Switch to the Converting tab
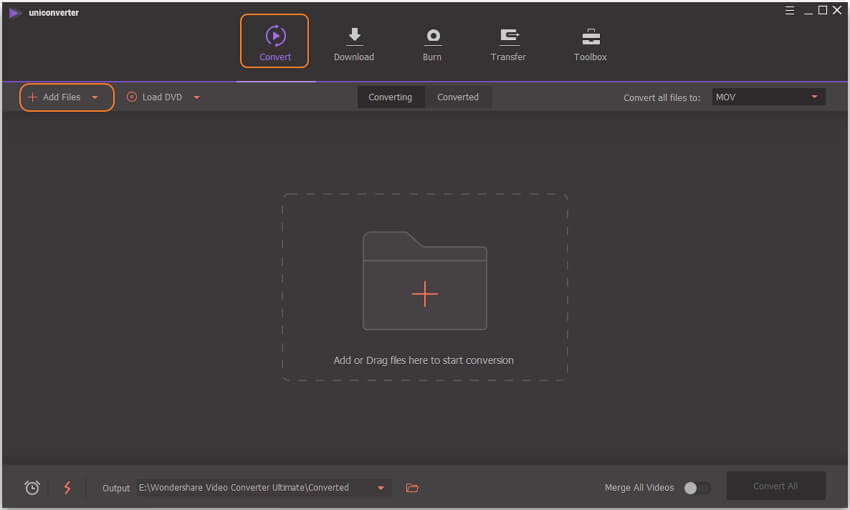The width and height of the screenshot is (850, 510). click(390, 97)
